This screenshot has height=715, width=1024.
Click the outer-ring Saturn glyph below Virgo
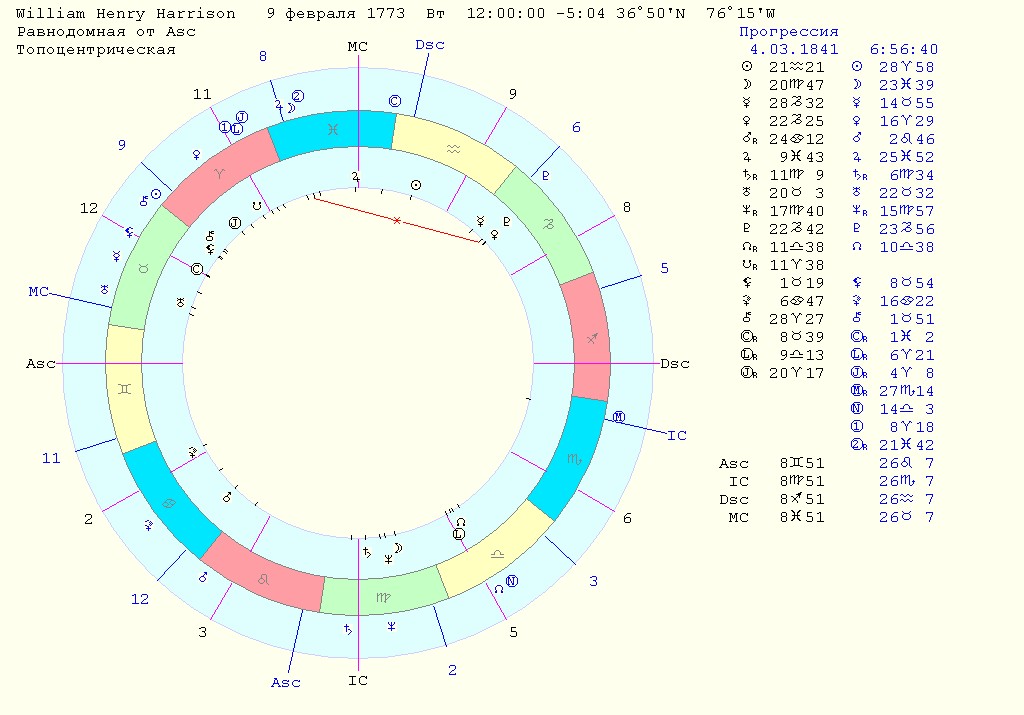(348, 629)
